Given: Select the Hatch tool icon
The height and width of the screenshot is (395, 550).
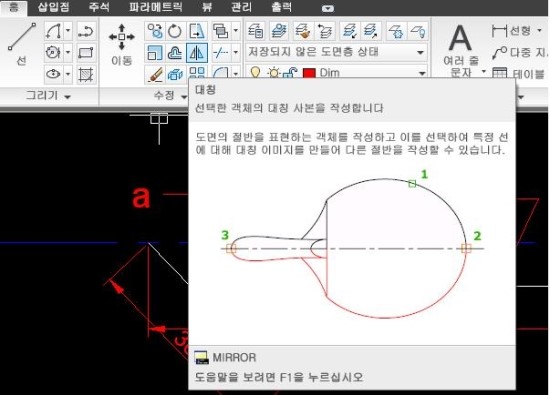Looking at the screenshot, I should (86, 74).
